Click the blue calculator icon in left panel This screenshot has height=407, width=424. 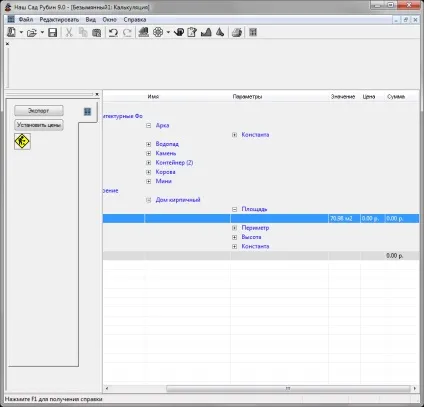point(87,111)
